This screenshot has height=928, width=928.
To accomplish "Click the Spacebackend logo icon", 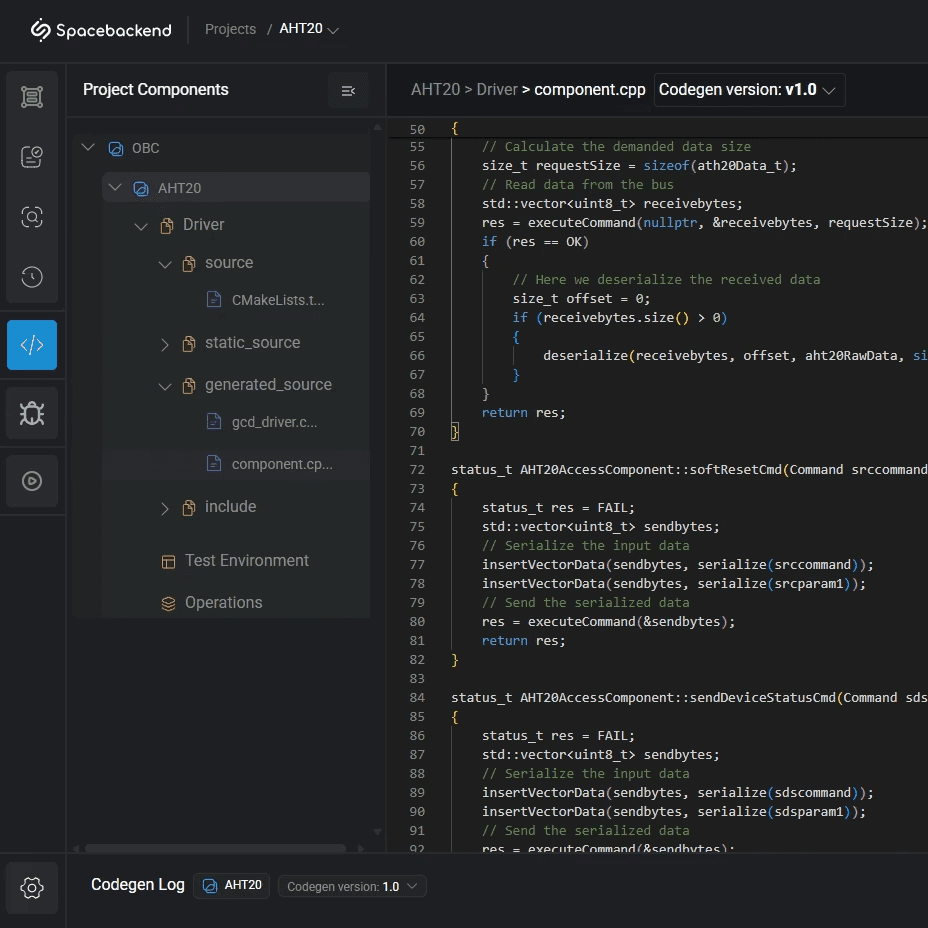I will pos(41,30).
